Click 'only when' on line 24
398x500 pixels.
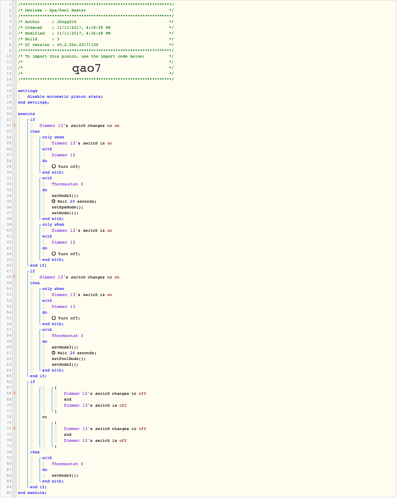(x=53, y=137)
